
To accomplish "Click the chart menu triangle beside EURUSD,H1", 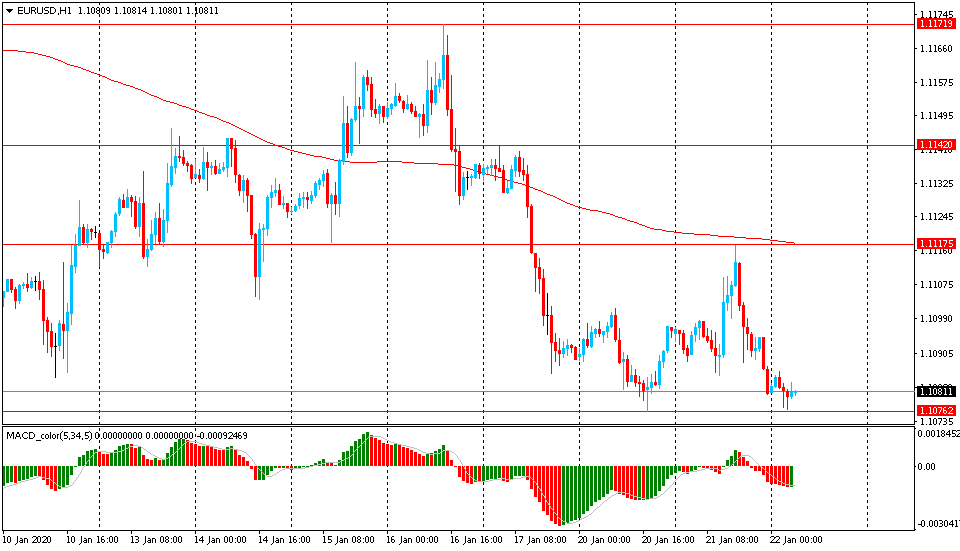I will point(9,10).
